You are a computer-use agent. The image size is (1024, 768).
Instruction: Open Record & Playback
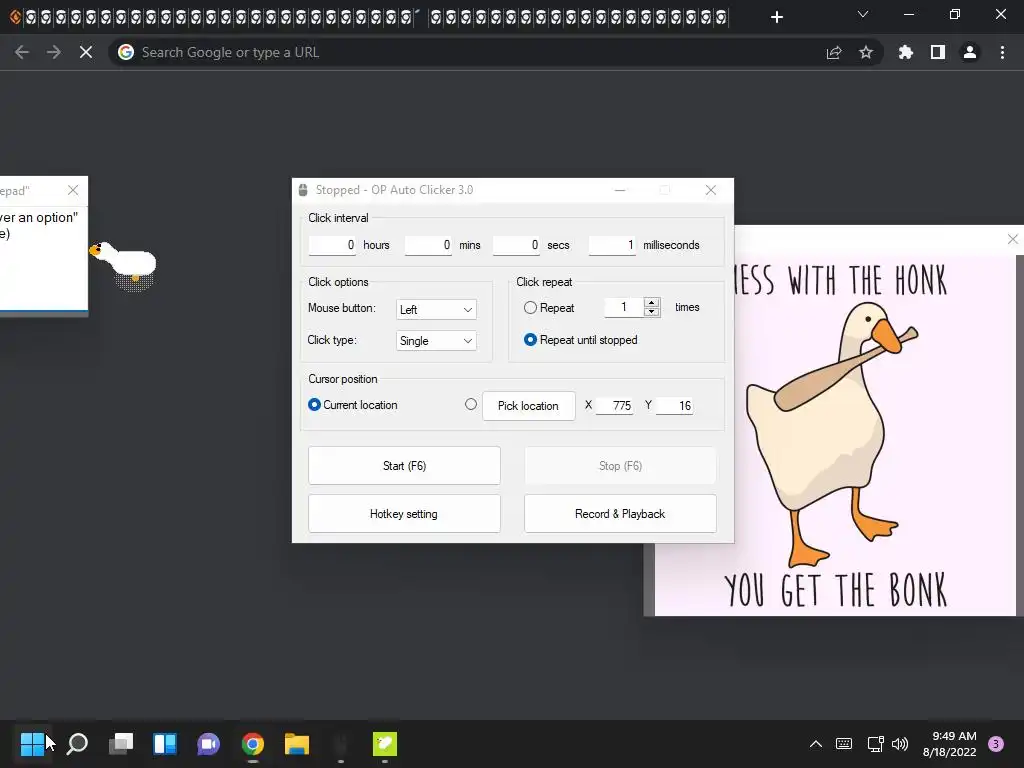(620, 514)
